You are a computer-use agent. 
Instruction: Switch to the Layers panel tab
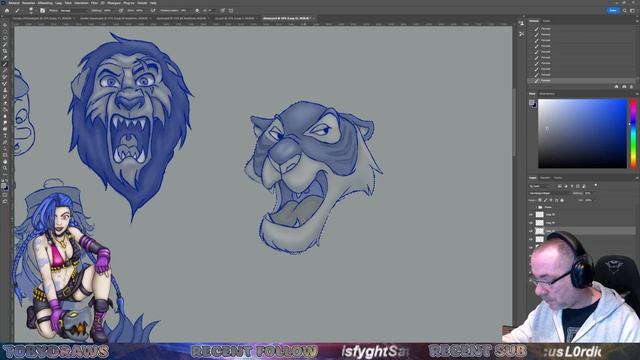click(533, 178)
